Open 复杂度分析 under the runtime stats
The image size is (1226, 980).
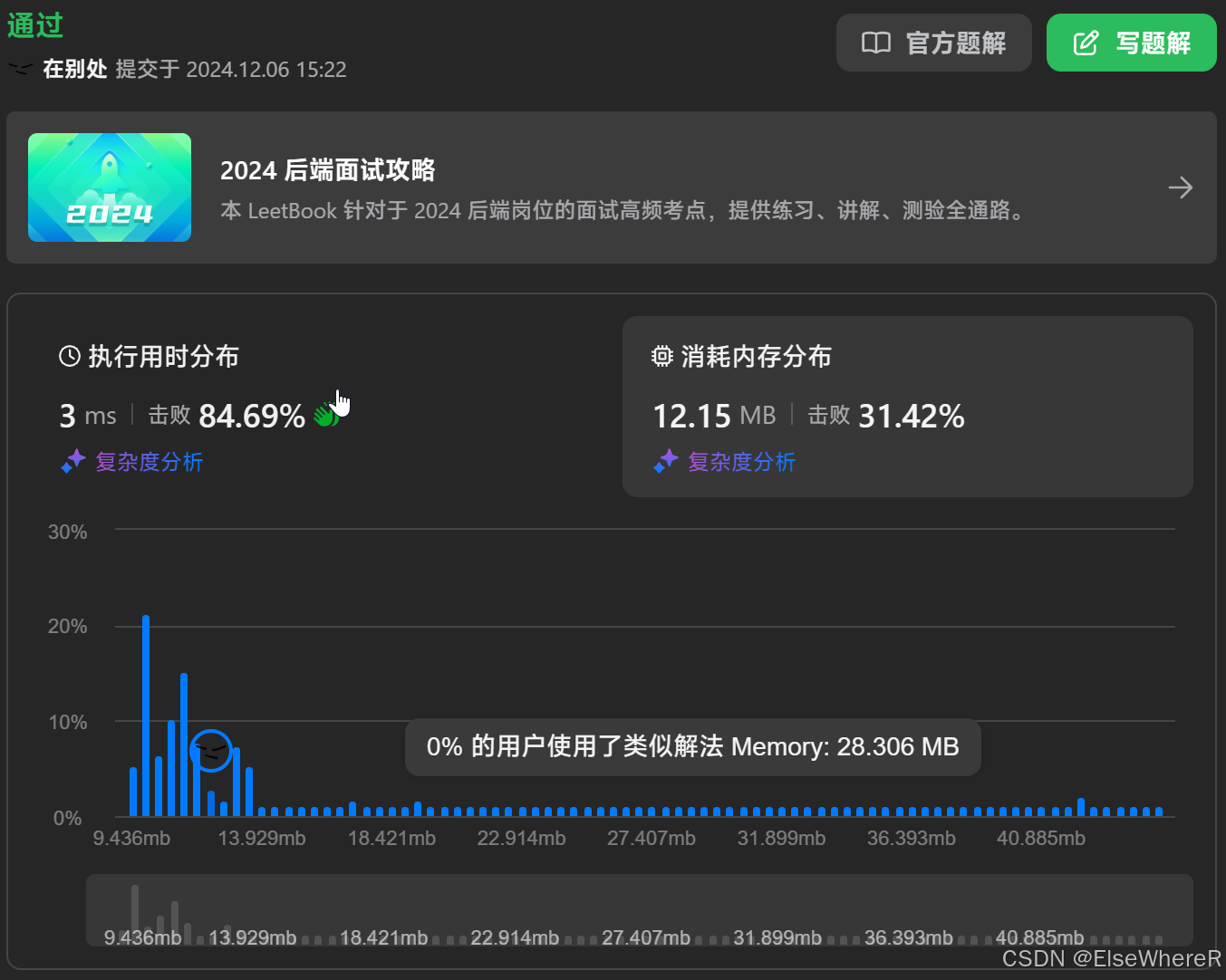[x=149, y=462]
